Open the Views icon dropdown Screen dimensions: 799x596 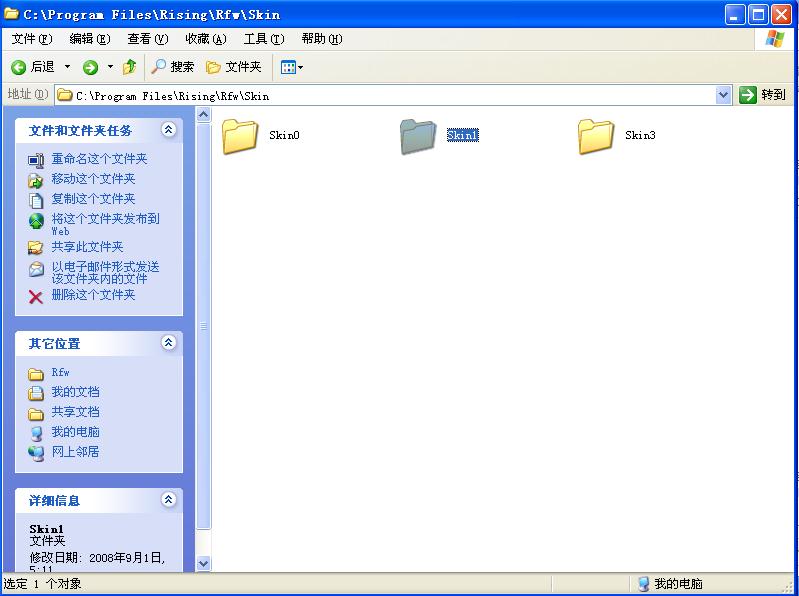tap(291, 67)
